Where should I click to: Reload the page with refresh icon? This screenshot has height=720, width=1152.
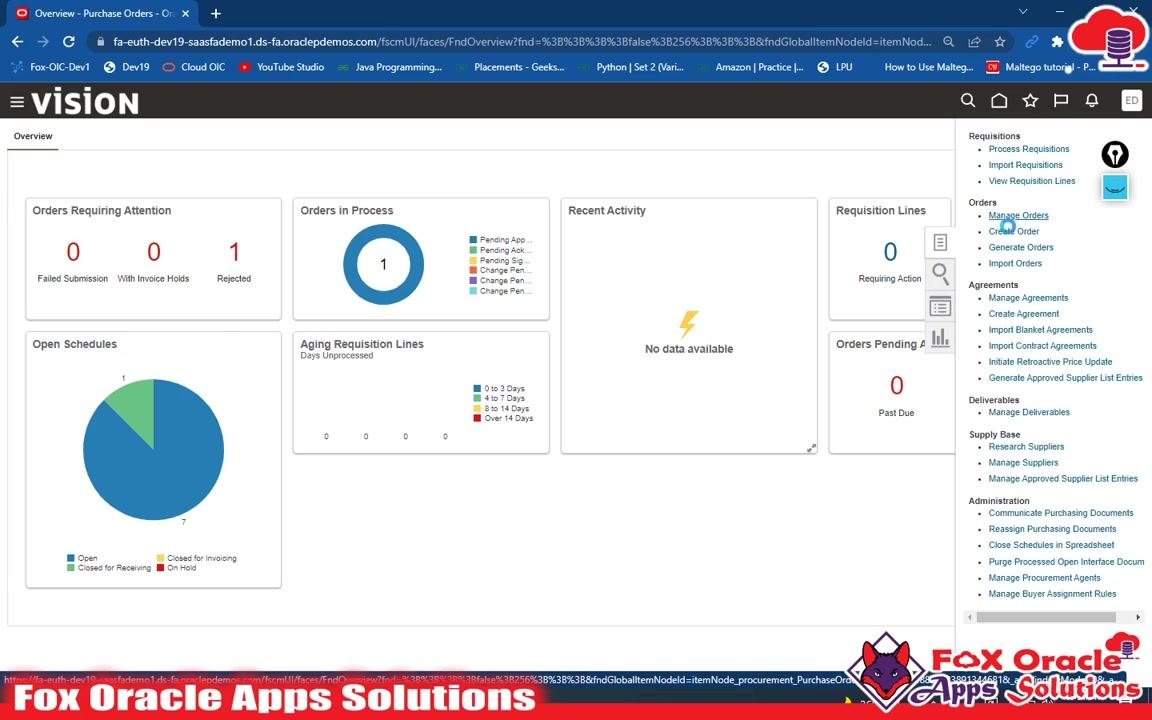point(68,42)
